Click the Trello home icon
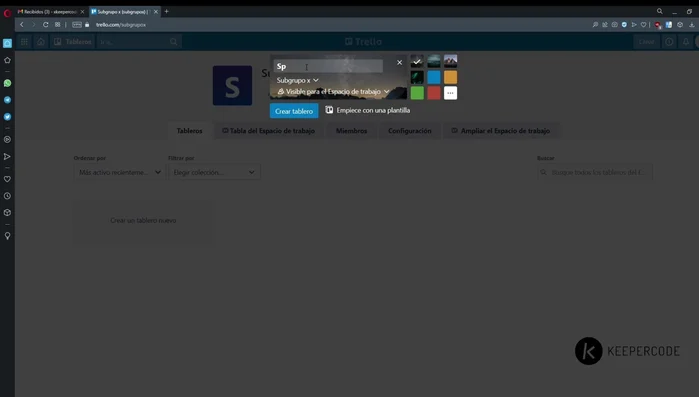699x397 pixels. (41, 41)
